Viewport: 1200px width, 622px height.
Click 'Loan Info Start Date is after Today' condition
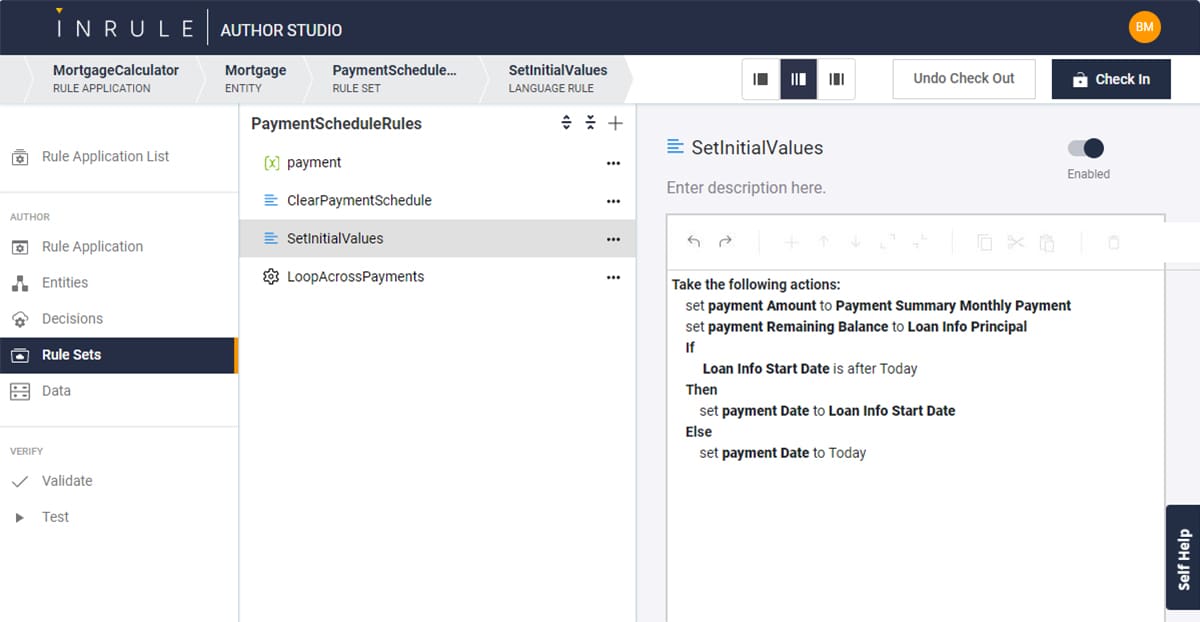tap(810, 369)
